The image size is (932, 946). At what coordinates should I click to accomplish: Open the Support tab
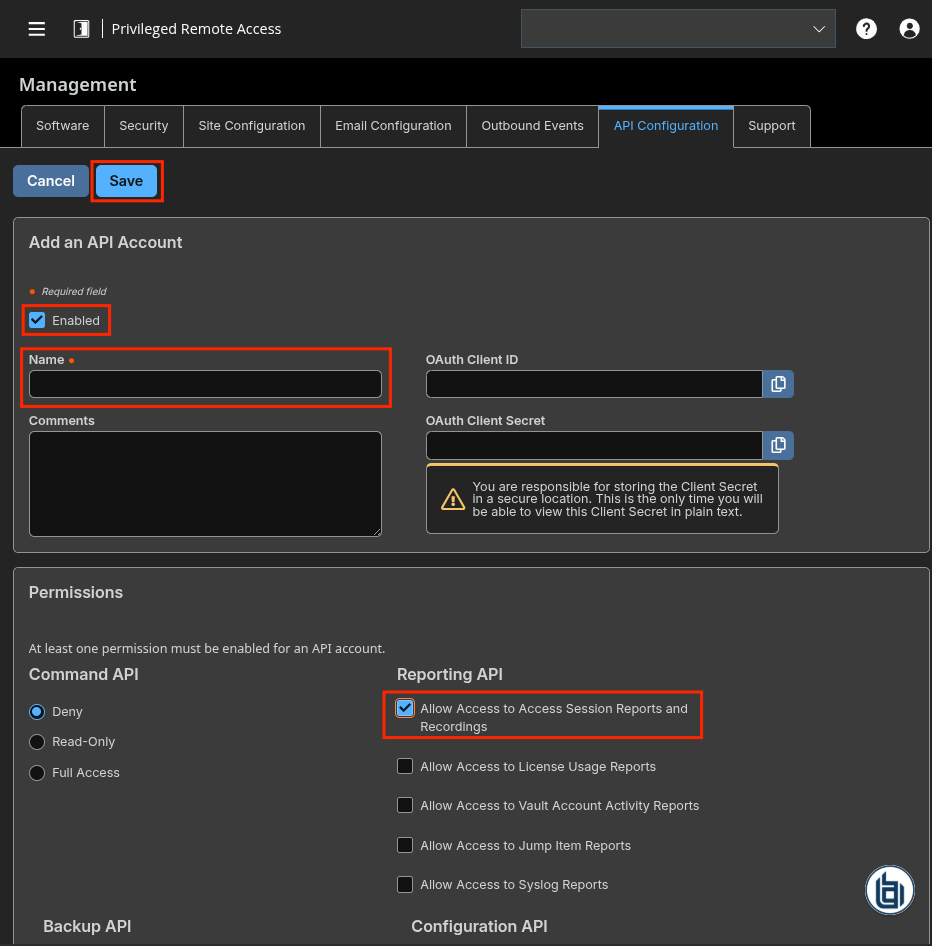click(772, 126)
